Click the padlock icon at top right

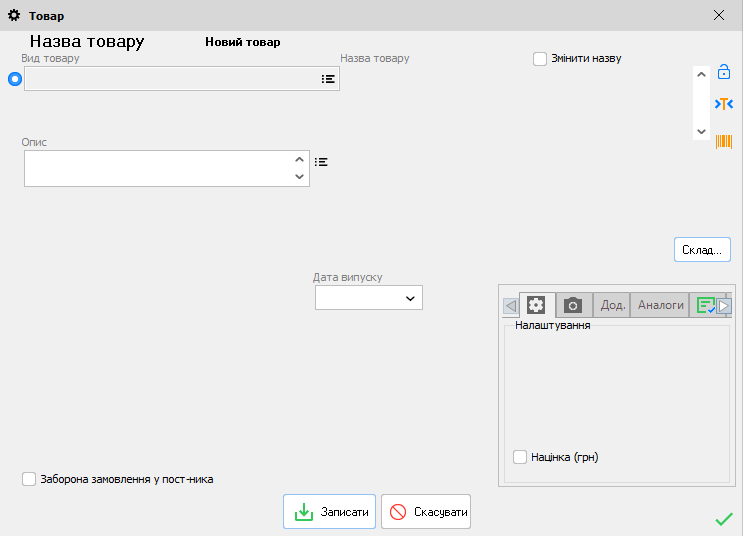(x=724, y=72)
